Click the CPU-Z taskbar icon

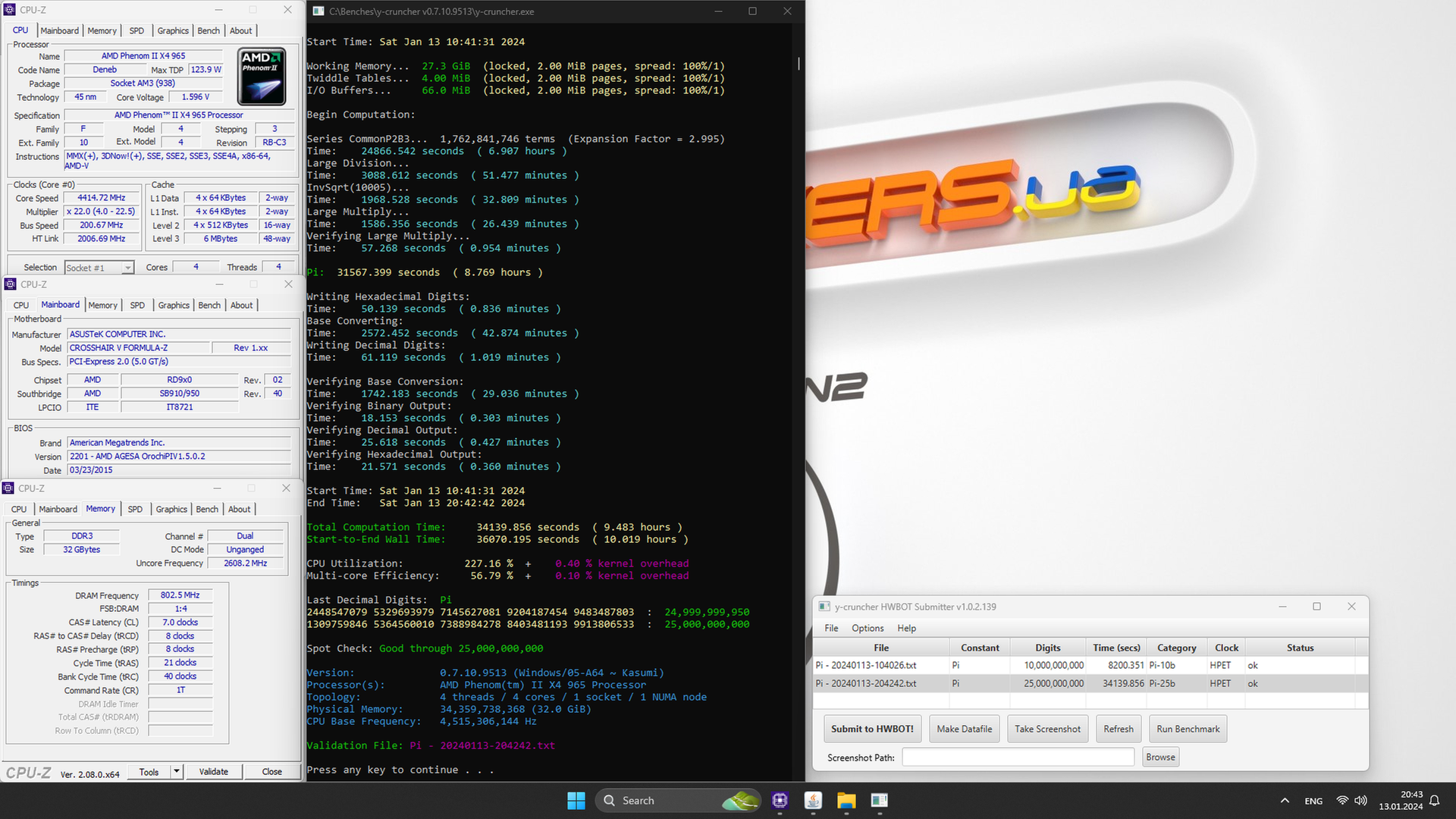pos(780,800)
